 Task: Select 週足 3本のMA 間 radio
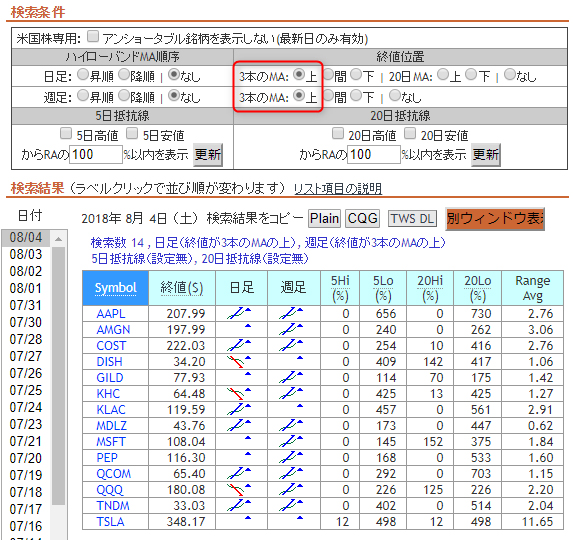[328, 95]
